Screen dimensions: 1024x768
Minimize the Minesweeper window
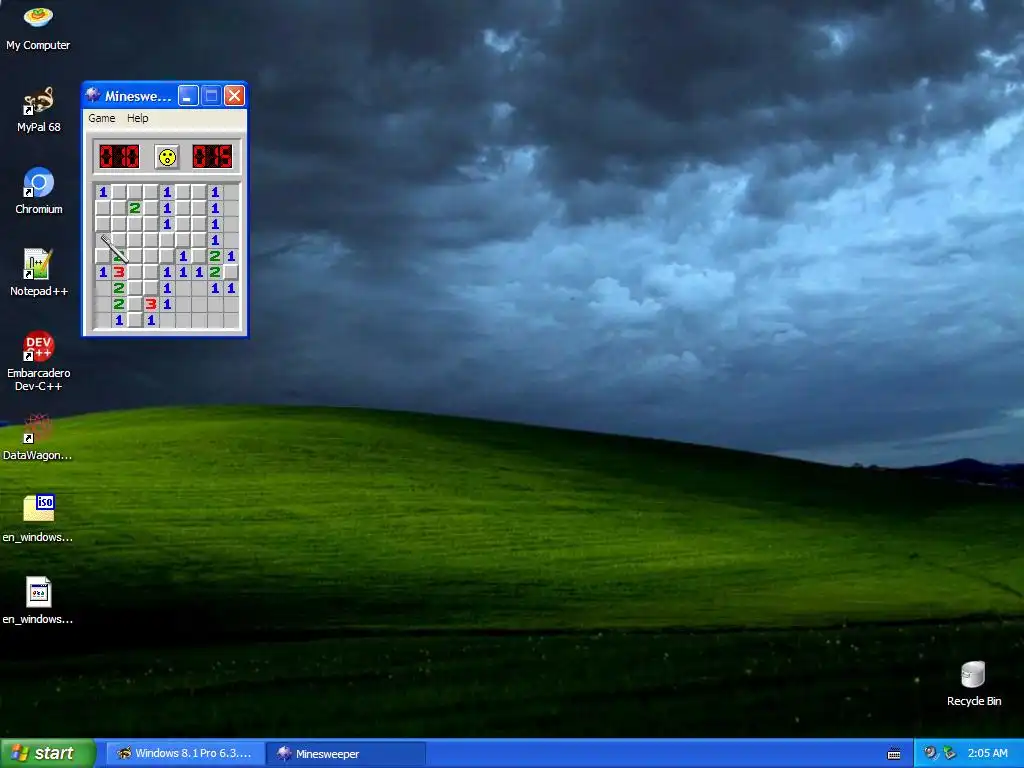pyautogui.click(x=188, y=96)
